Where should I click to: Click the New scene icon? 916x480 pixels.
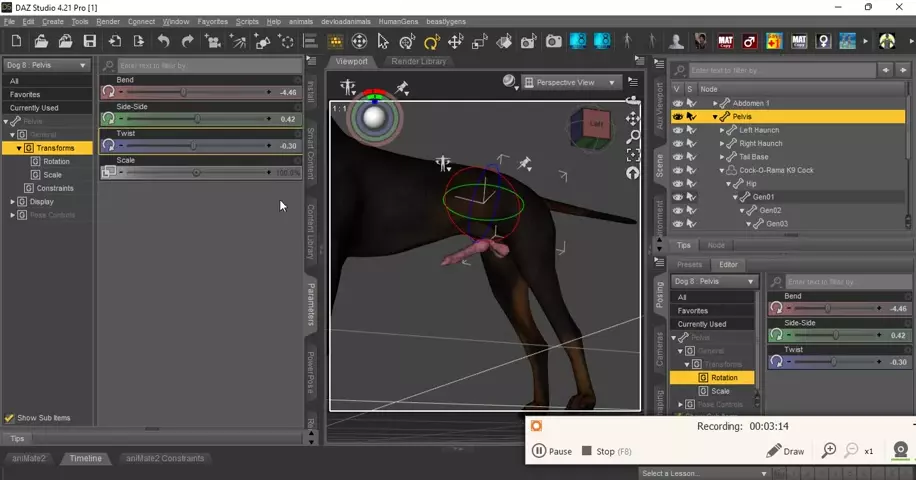pyautogui.click(x=16, y=41)
